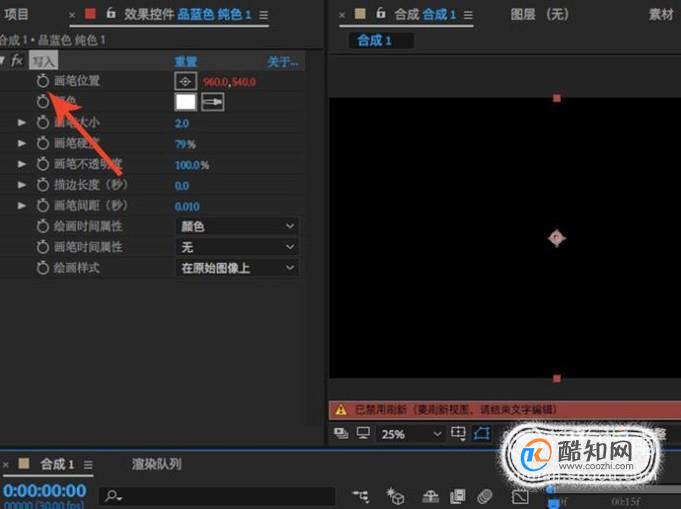Click the hide shy layers icon
This screenshot has width=681, height=509.
coord(430,496)
